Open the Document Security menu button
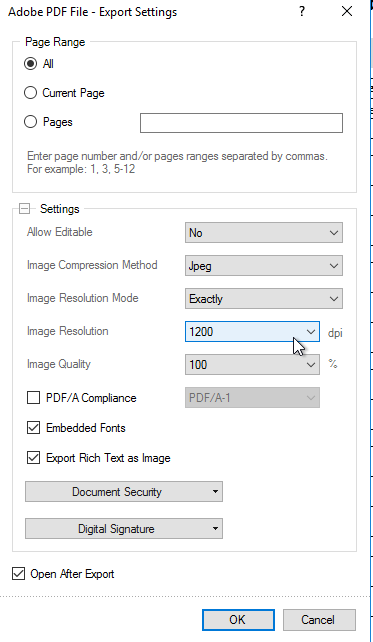Screen dimensions: 373x642 point(124,492)
